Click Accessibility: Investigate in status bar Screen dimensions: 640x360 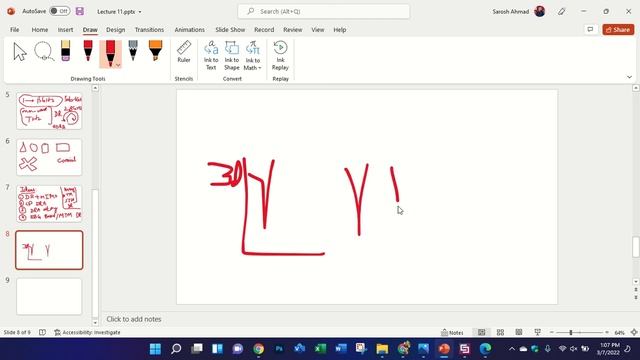tap(87, 332)
